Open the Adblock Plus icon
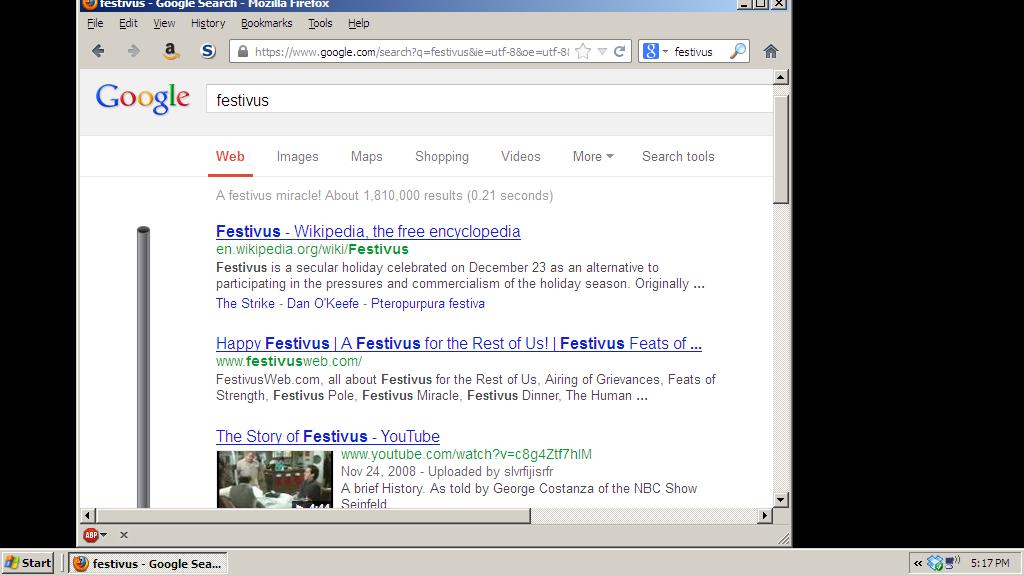 point(91,535)
